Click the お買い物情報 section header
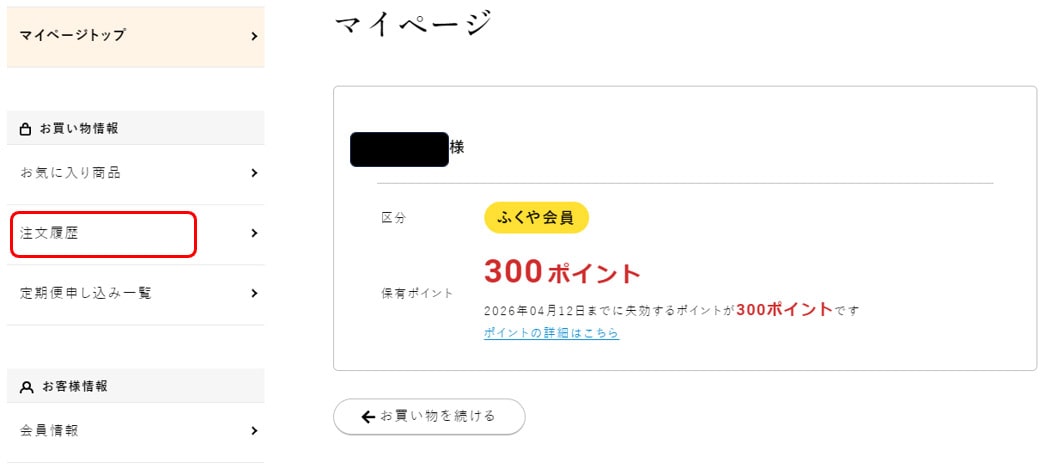 pos(136,128)
